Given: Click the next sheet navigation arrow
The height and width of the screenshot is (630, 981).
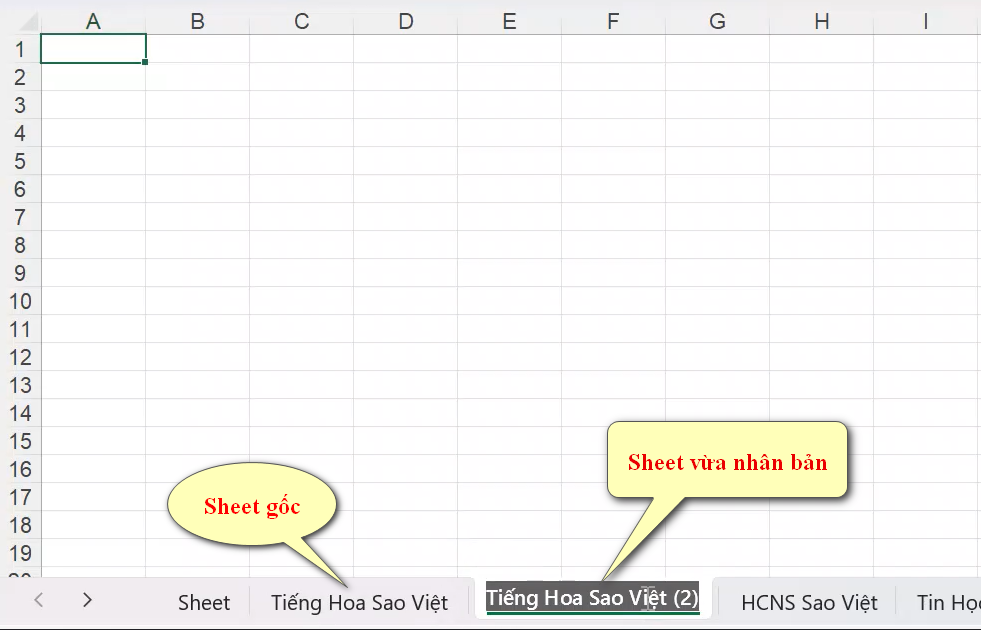Looking at the screenshot, I should [86, 601].
